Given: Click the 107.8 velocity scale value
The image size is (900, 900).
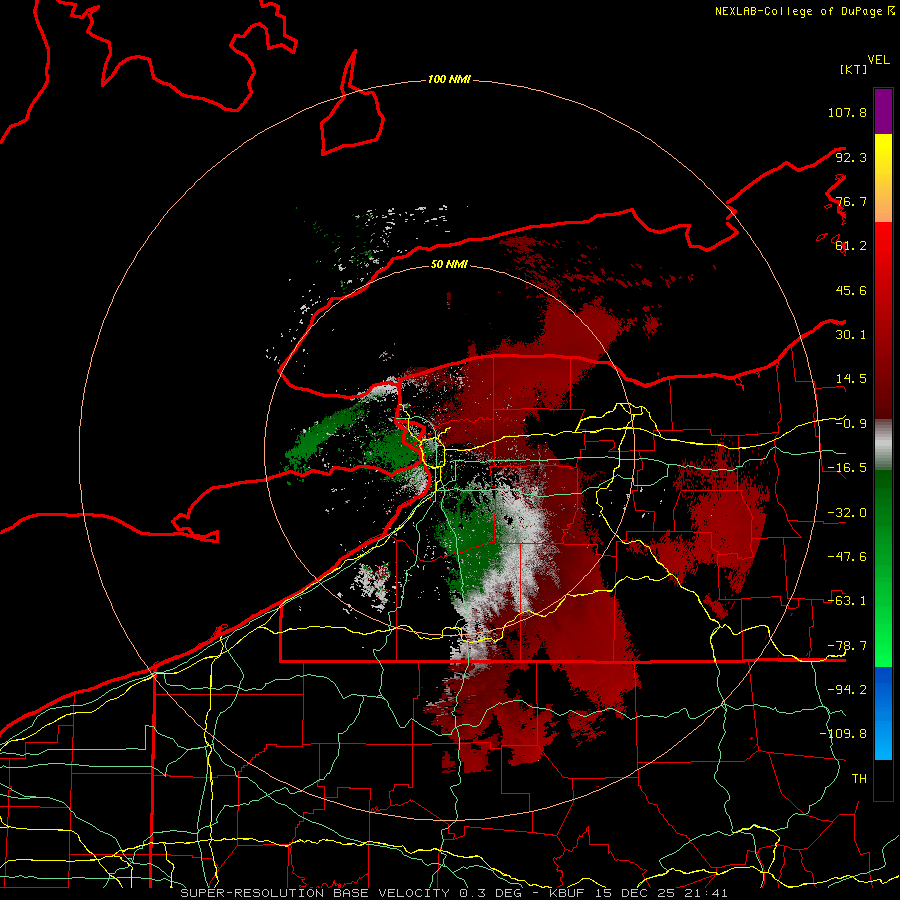Looking at the screenshot, I should pos(847,112).
